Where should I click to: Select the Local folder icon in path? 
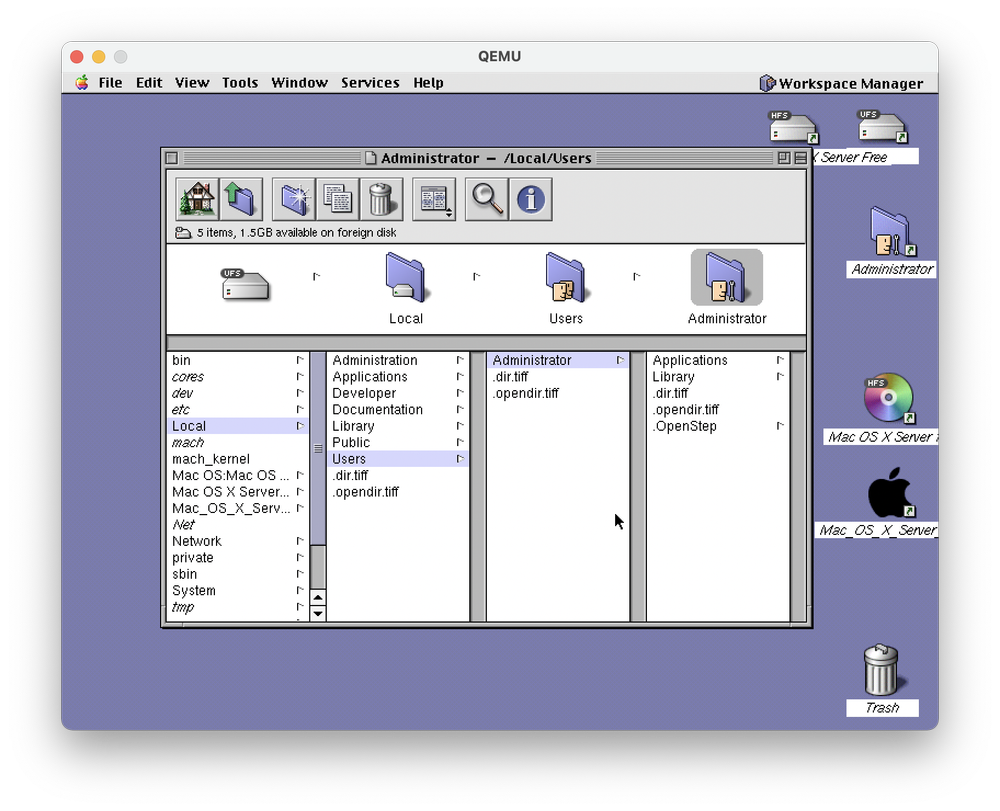coord(406,279)
